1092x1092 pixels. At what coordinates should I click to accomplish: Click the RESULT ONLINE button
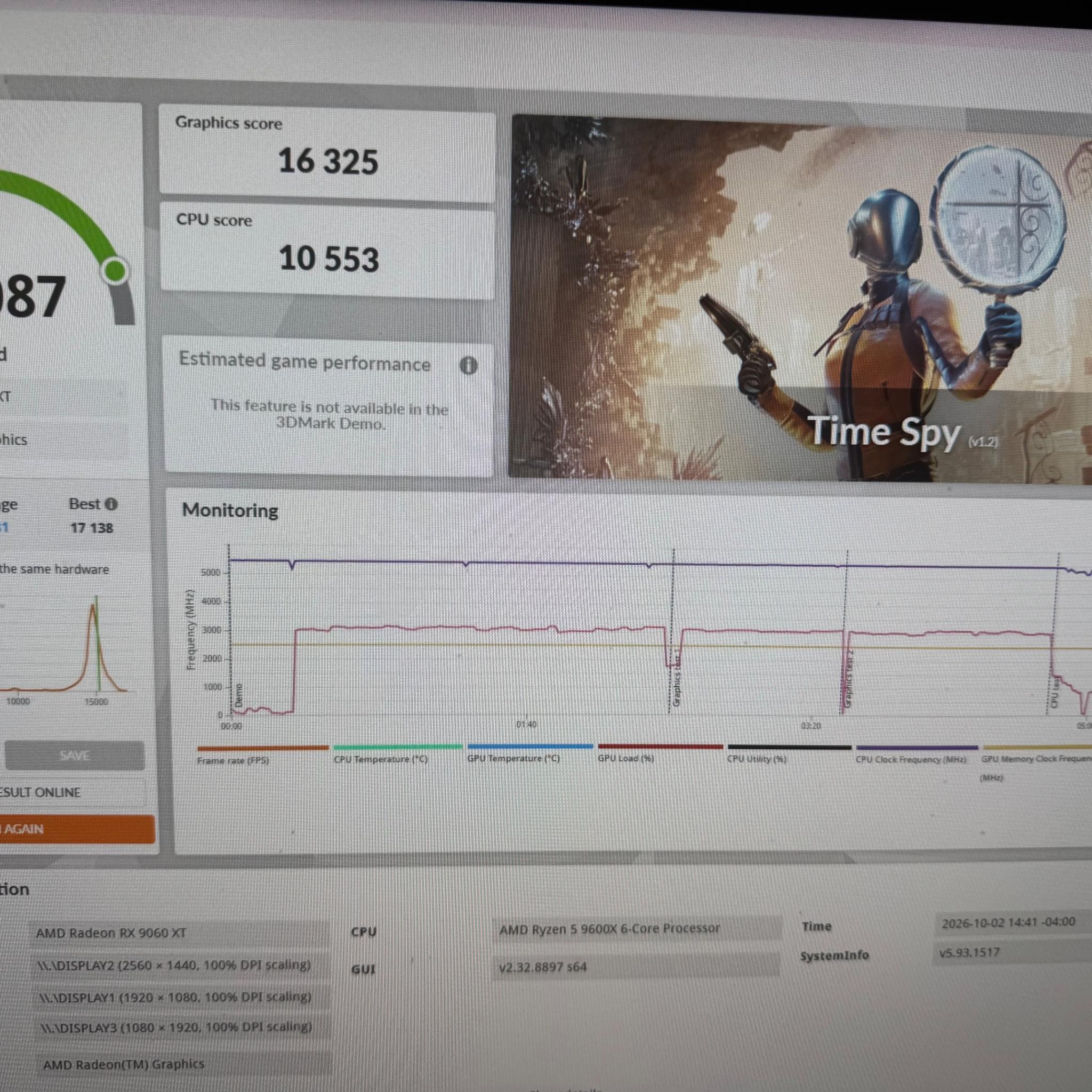tap(73, 792)
